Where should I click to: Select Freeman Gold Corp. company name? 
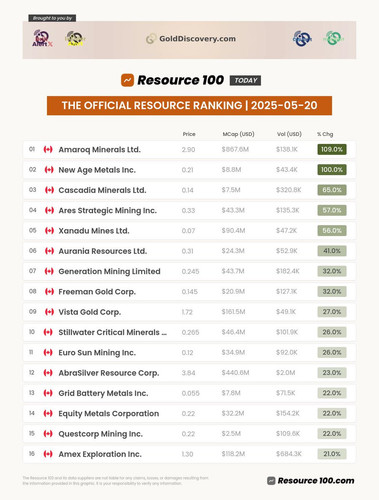click(x=97, y=292)
